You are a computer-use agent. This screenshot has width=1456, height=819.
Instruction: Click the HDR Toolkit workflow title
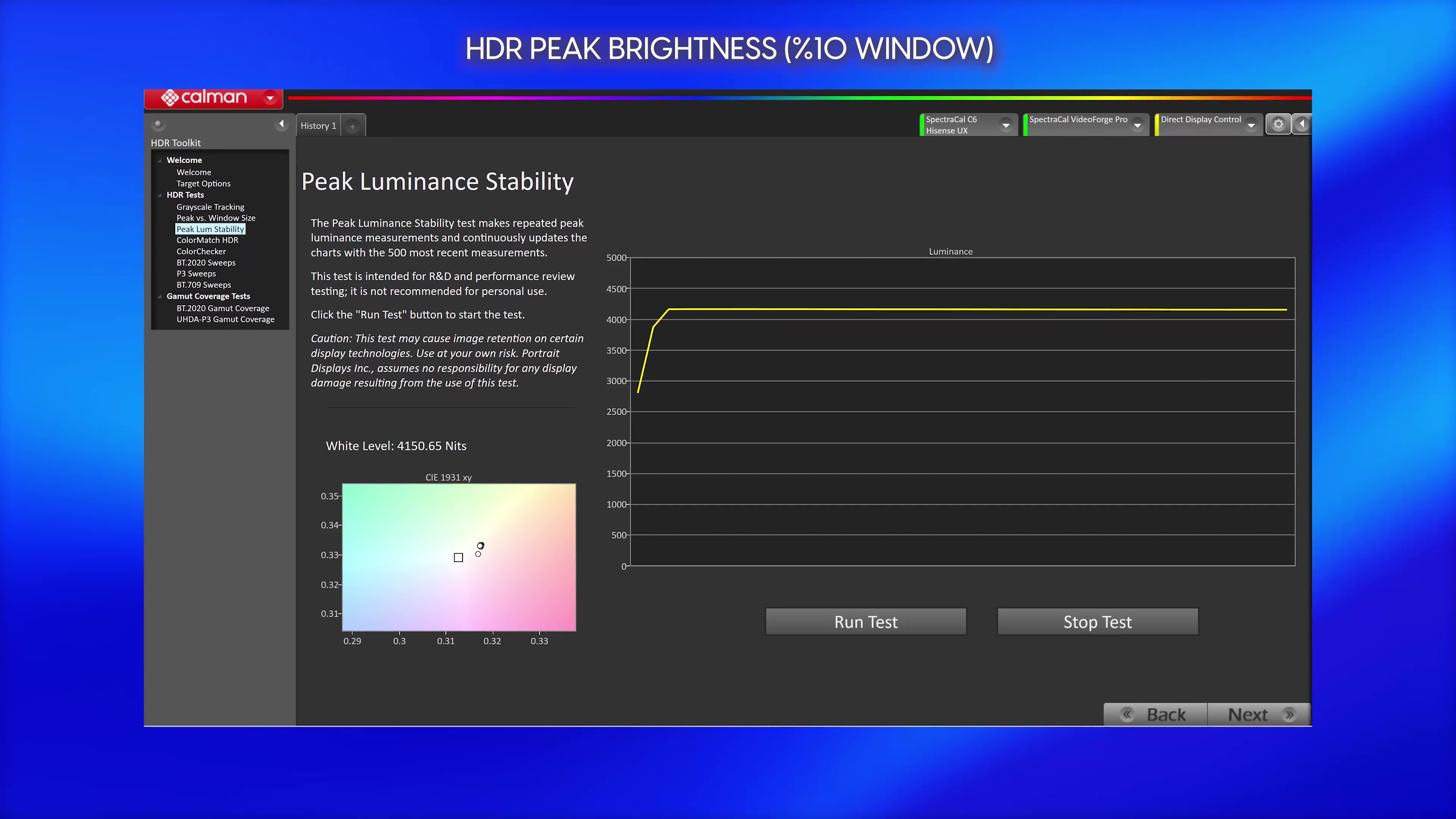pyautogui.click(x=176, y=143)
